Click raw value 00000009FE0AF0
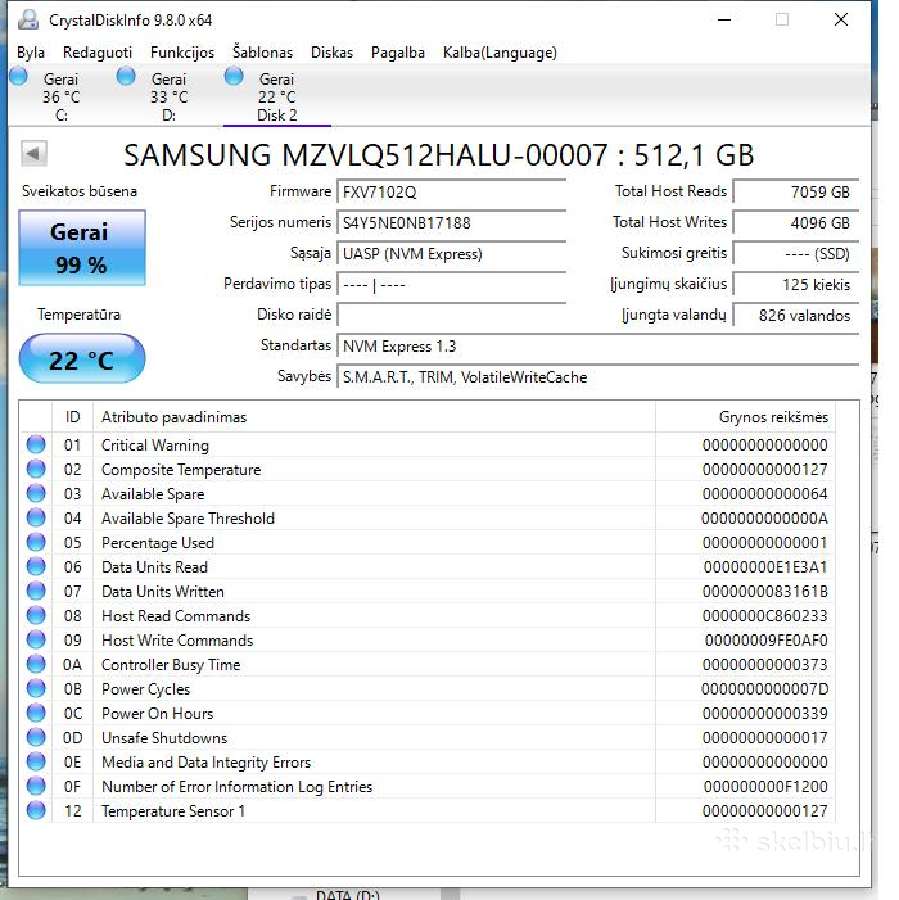Image resolution: width=899 pixels, height=900 pixels. pyautogui.click(x=766, y=640)
